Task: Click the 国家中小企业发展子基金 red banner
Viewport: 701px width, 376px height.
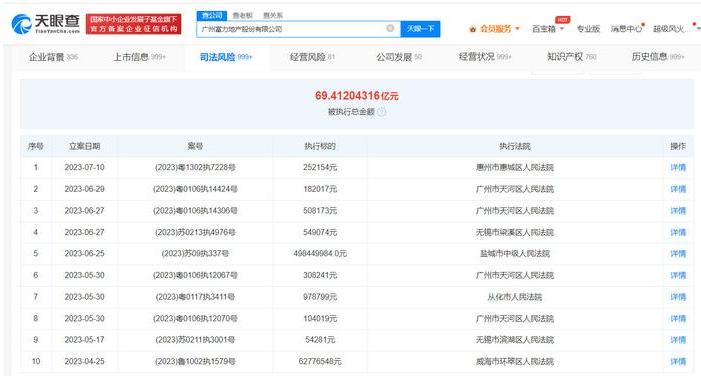Action: click(134, 24)
